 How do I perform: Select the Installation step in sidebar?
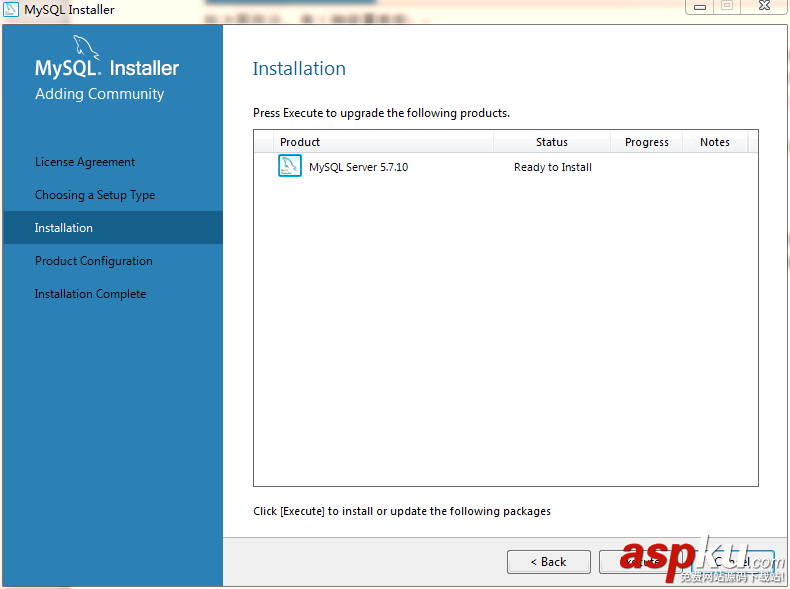click(113, 228)
